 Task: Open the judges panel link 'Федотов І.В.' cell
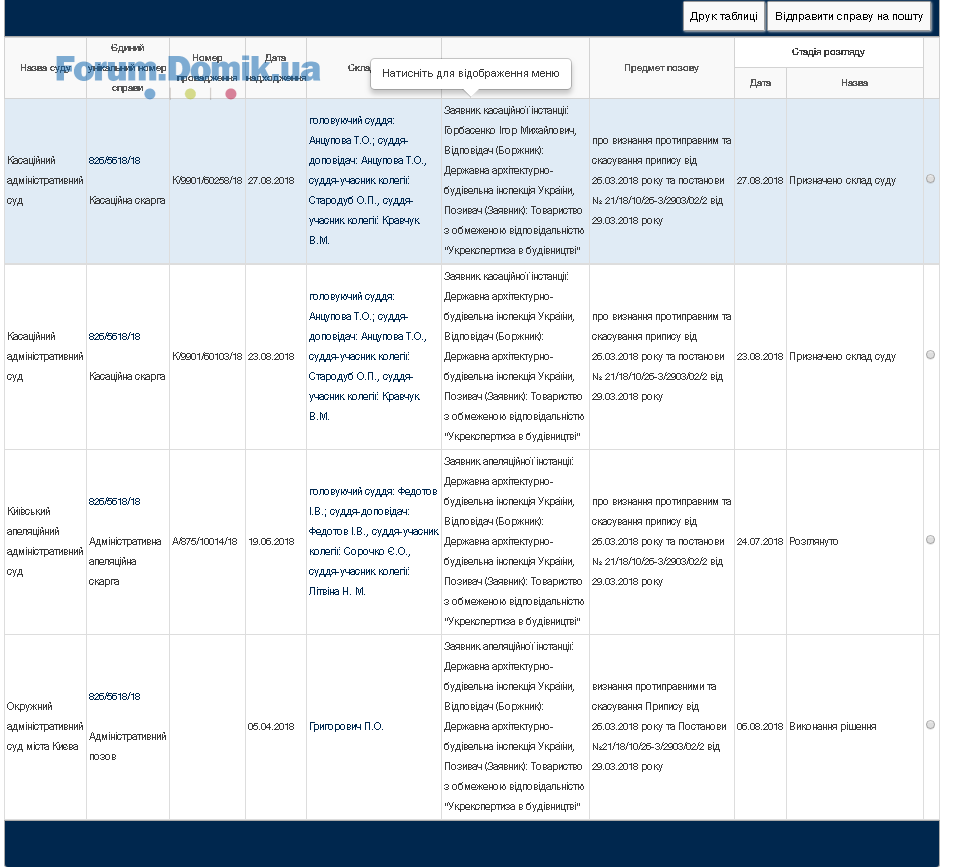click(373, 541)
